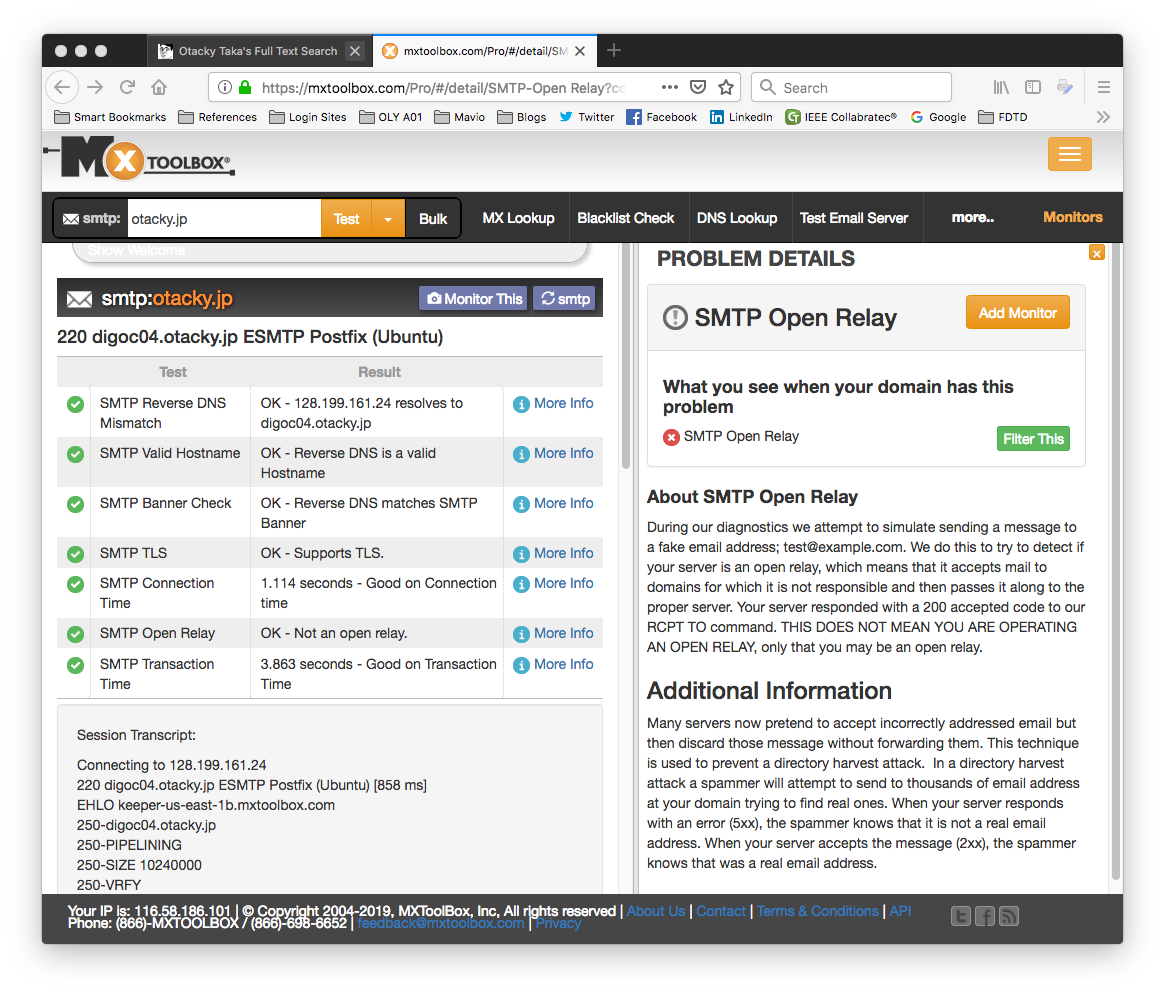Run the orange Test button
1165x994 pixels.
346,218
